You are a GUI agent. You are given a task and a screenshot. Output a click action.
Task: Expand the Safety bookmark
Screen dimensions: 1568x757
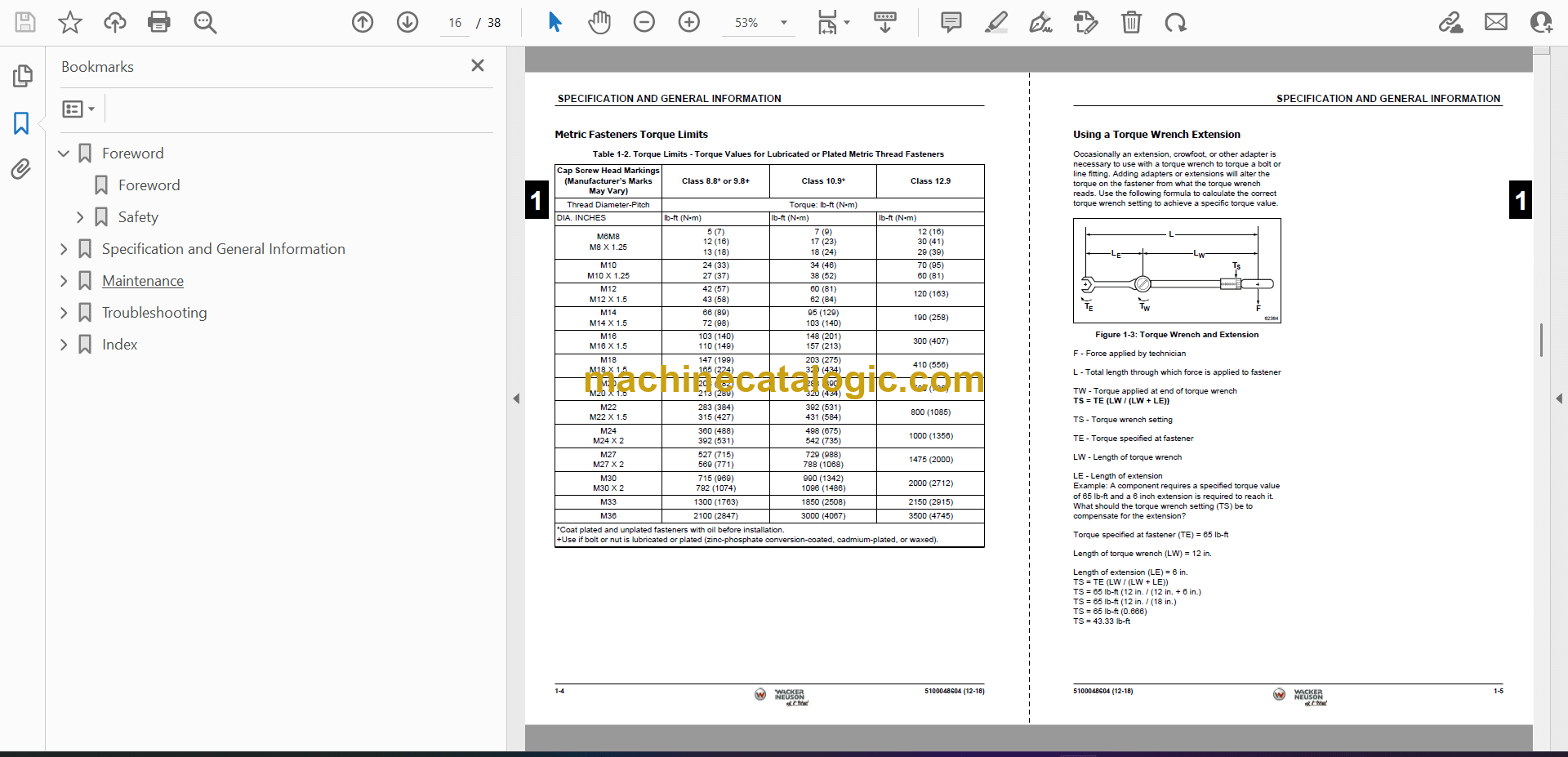pyautogui.click(x=80, y=217)
